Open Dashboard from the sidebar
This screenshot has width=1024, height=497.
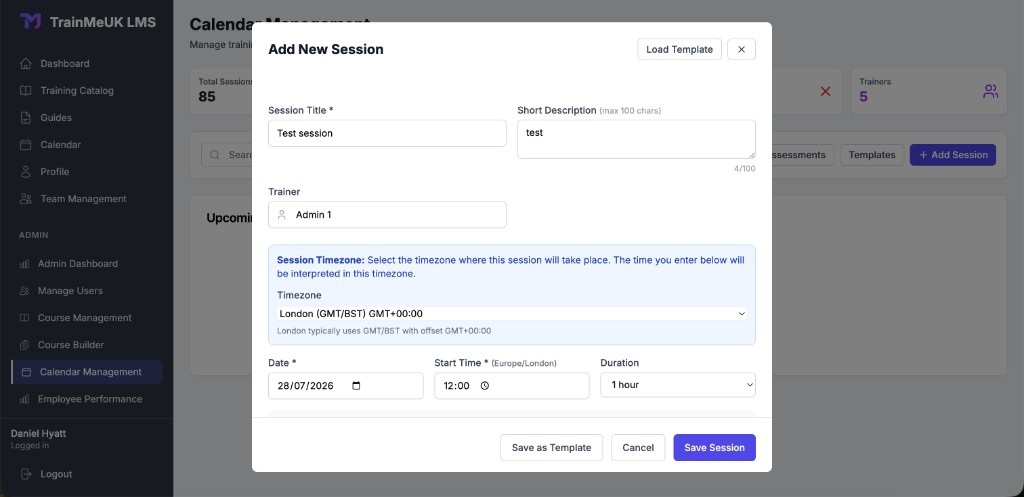point(65,63)
